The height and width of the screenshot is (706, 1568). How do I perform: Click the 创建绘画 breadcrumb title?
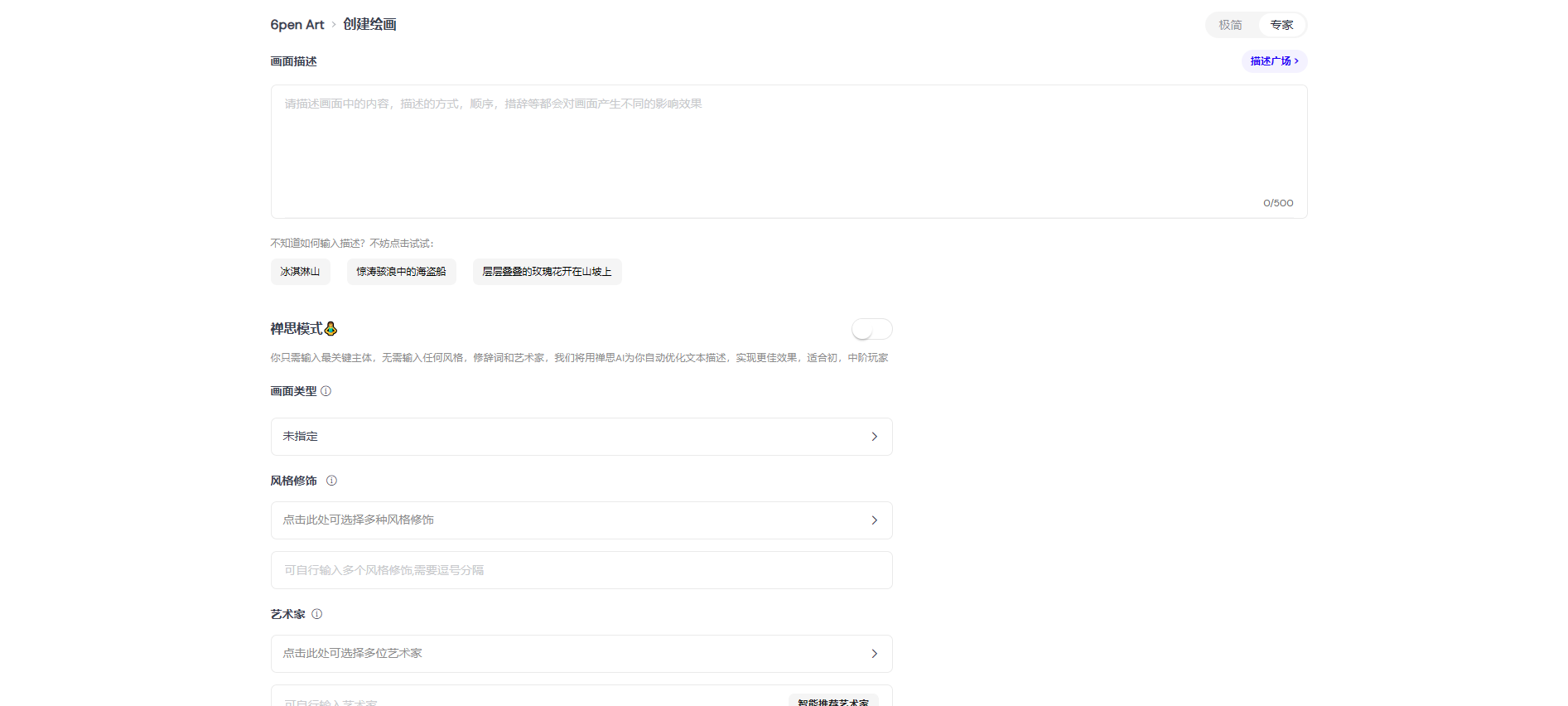(369, 25)
